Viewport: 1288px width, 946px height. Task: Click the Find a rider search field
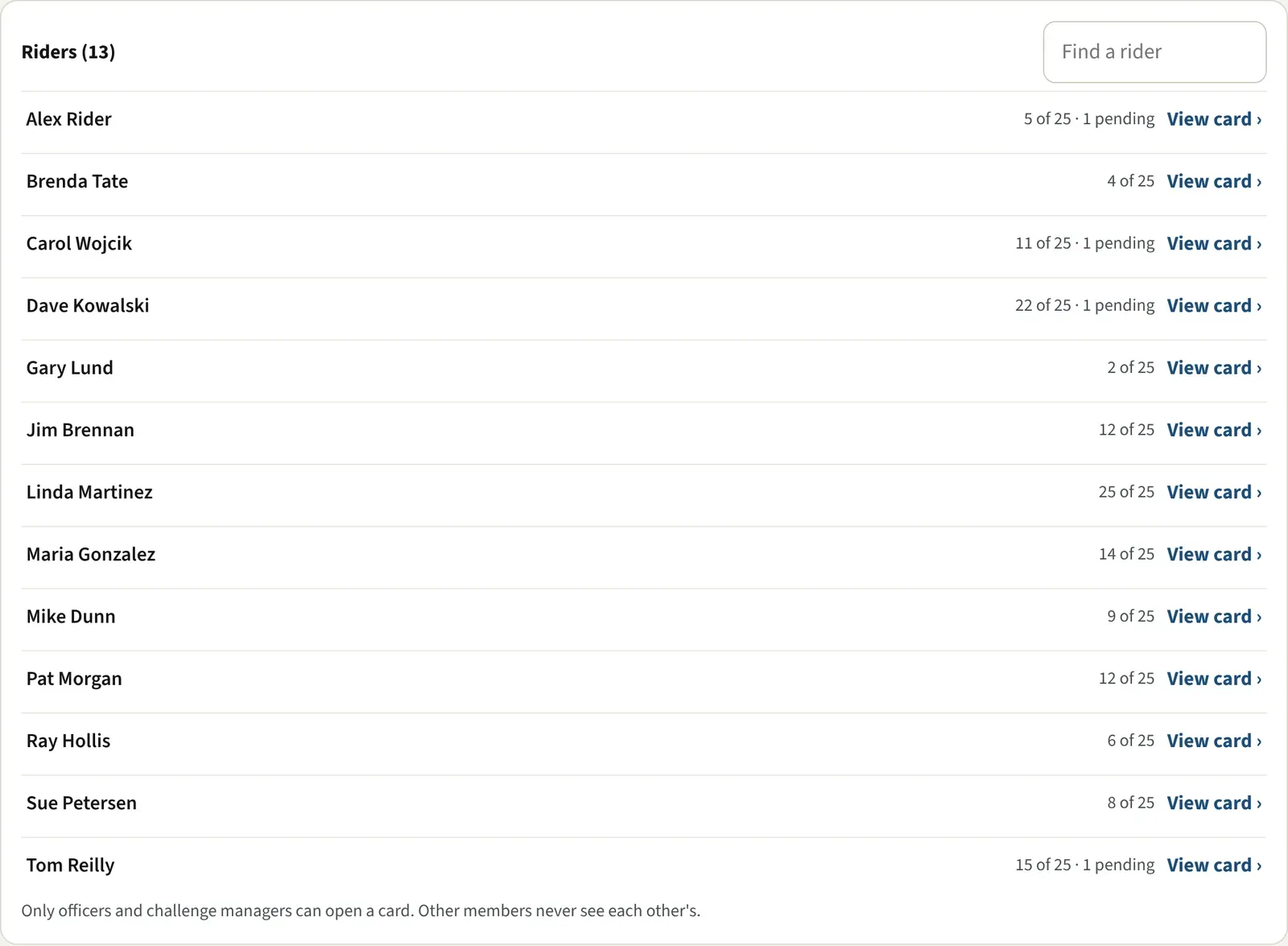tap(1154, 52)
